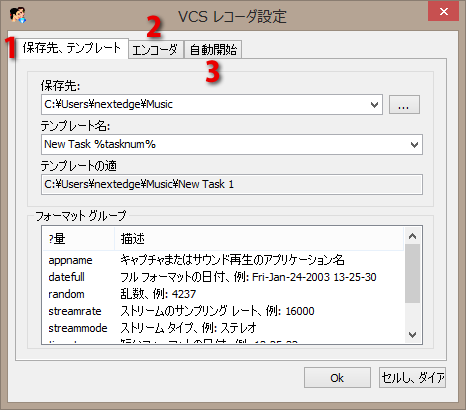
Task: Click the format list scroll down arrow
Action: [x=412, y=334]
